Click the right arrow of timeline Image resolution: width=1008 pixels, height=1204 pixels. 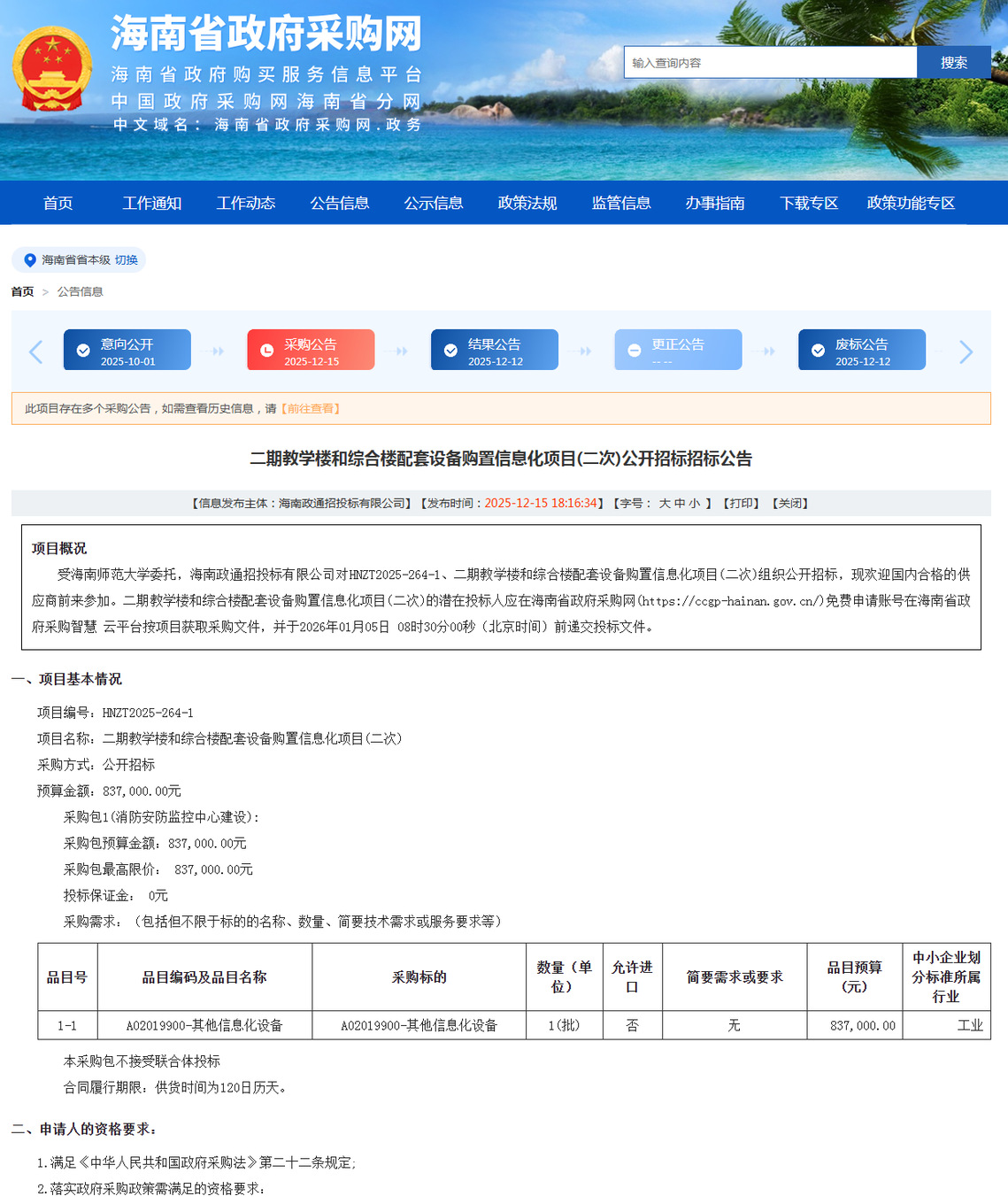[966, 351]
